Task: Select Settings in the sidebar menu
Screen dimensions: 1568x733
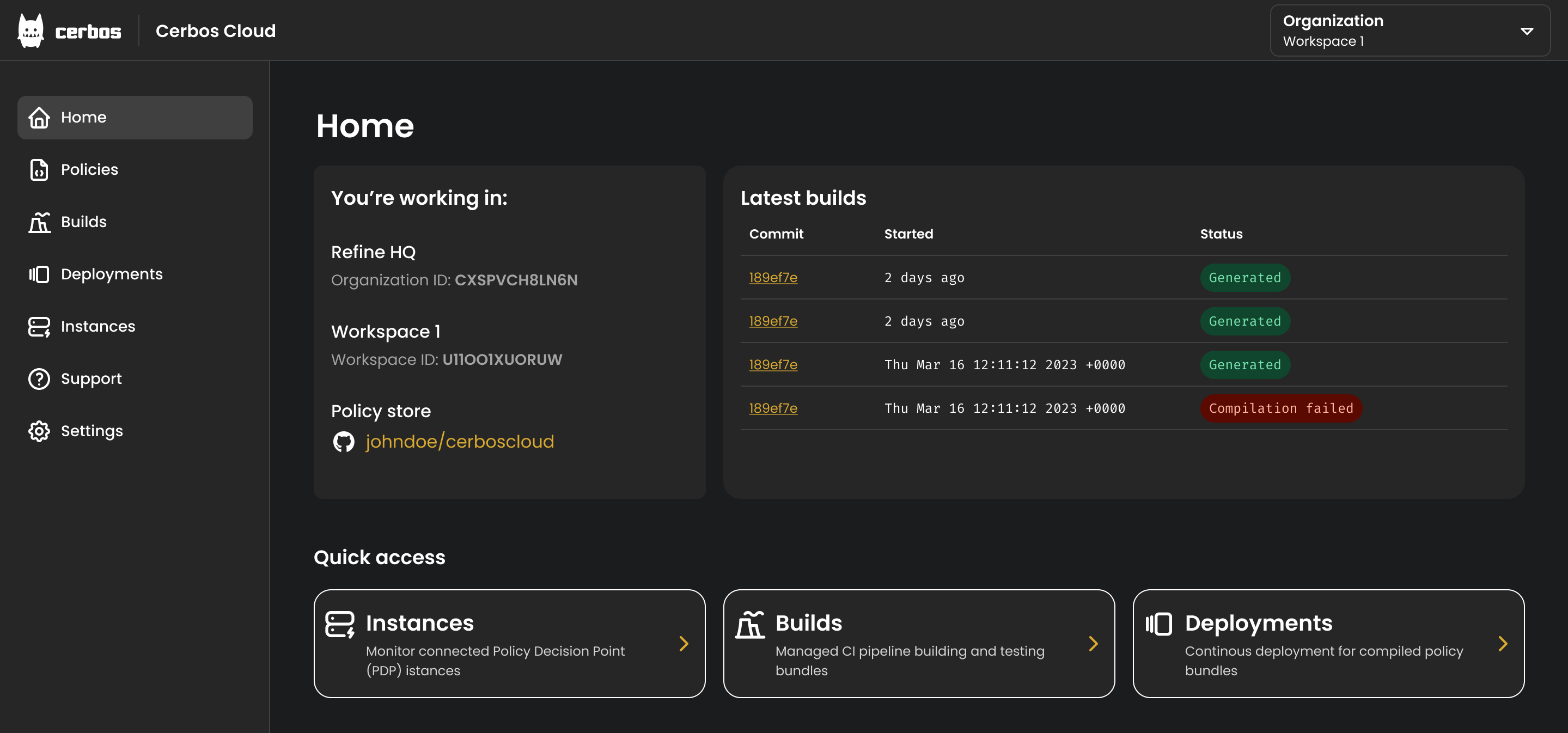Action: tap(92, 431)
